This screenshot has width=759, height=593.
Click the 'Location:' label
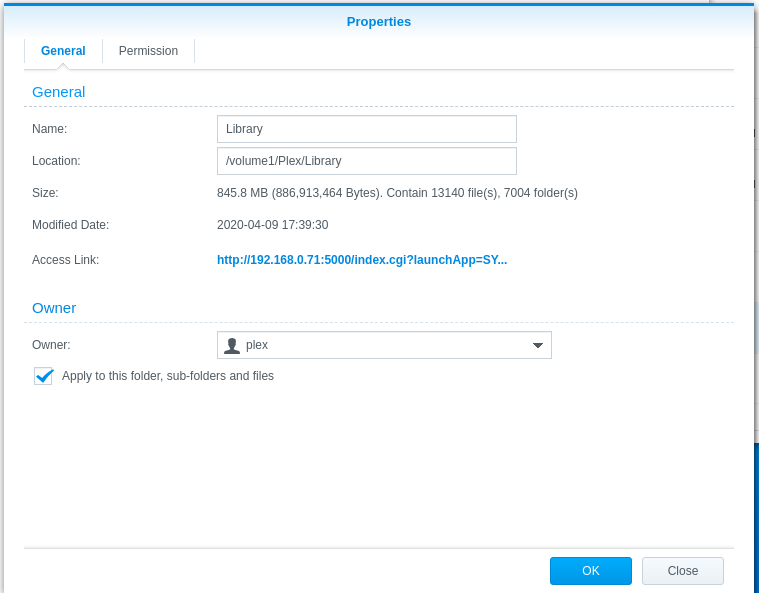pos(56,161)
